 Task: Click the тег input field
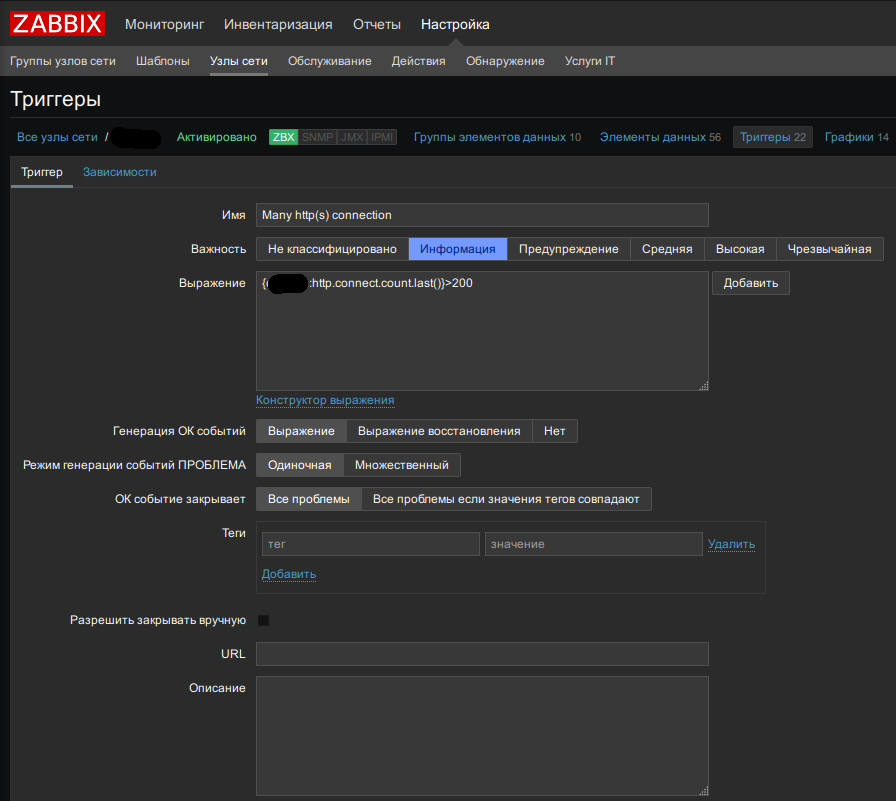coord(370,544)
